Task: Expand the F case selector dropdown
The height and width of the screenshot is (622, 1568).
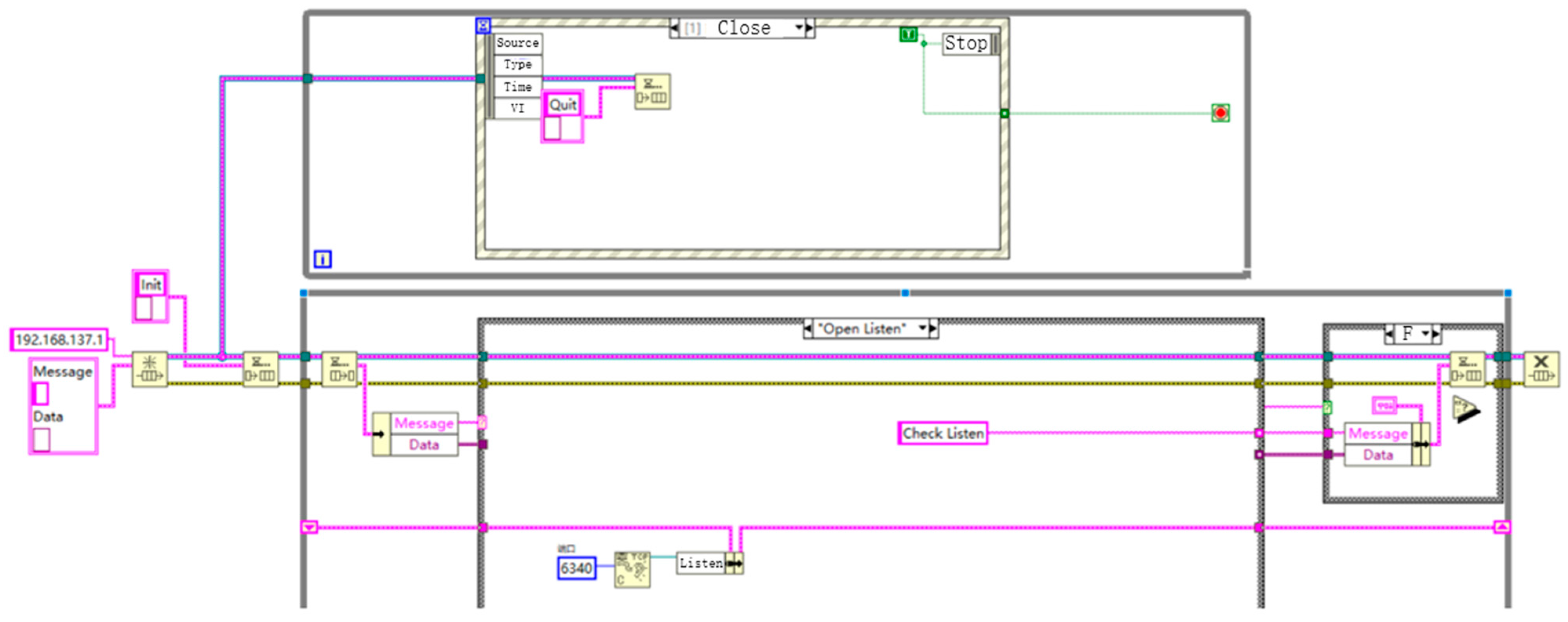Action: pos(1425,333)
